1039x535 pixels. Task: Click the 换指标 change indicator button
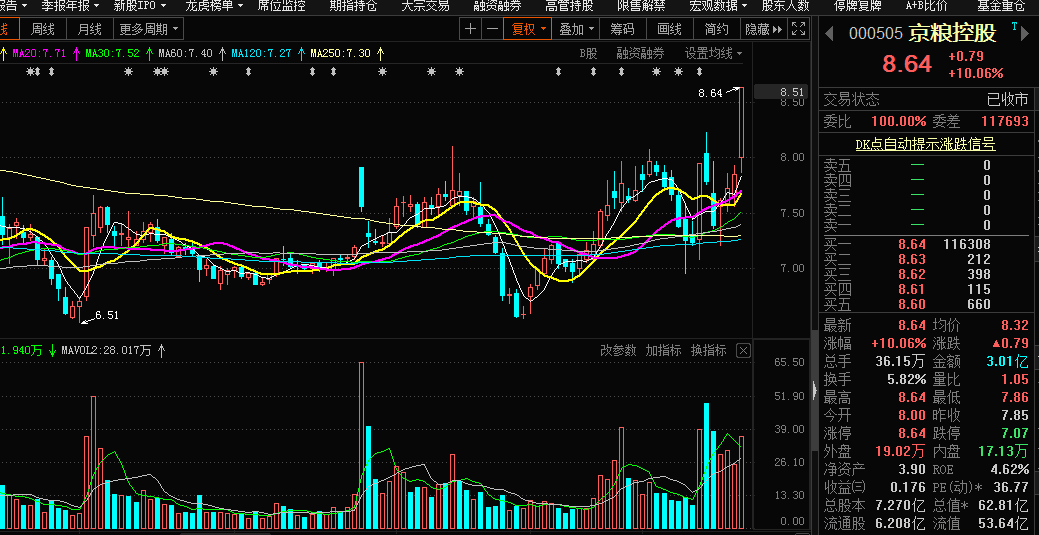(708, 351)
